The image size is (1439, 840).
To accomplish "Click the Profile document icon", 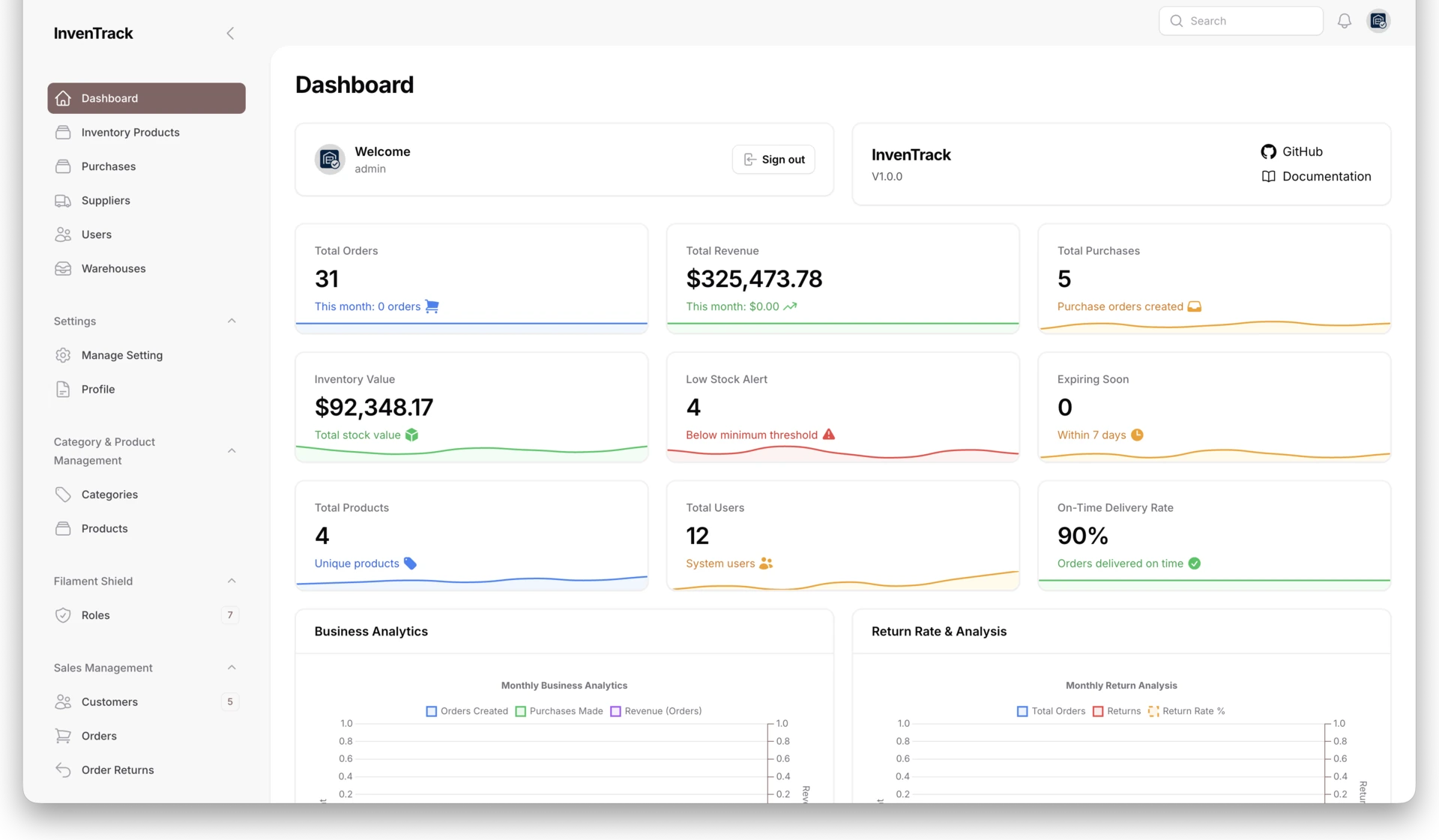I will tap(63, 390).
